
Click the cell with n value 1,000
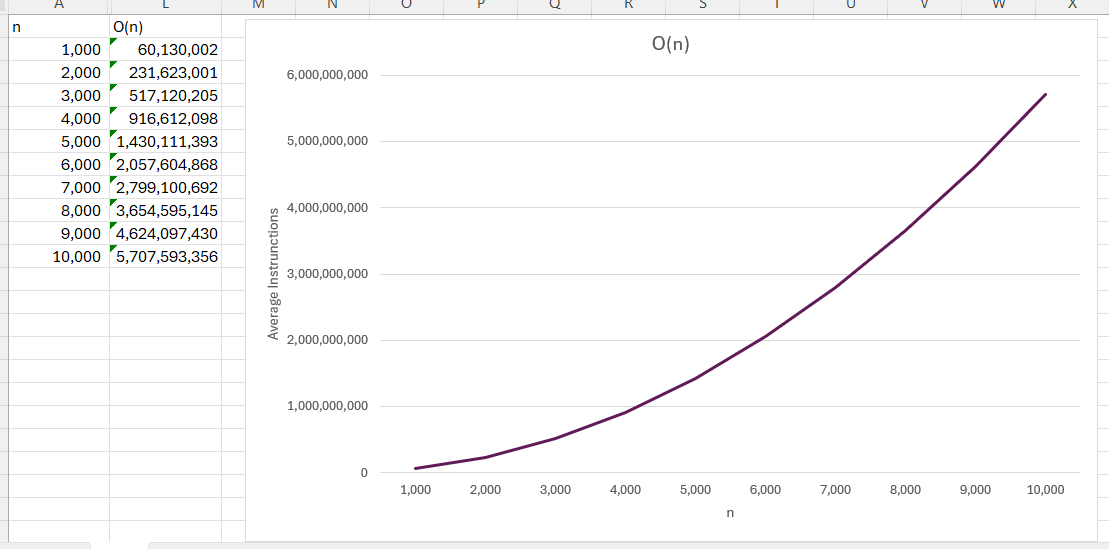coord(58,50)
